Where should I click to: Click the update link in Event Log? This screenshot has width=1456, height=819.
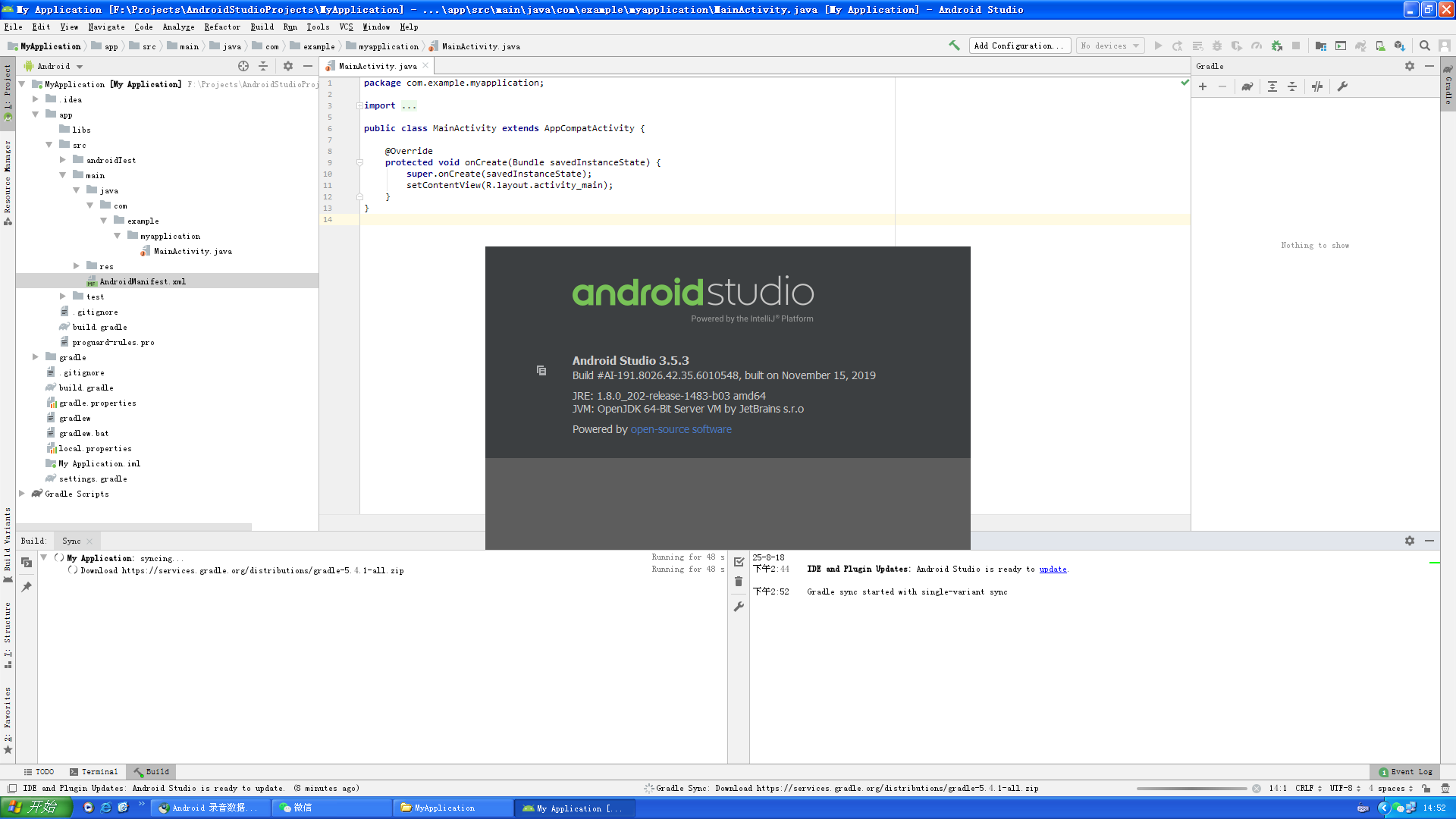(1053, 569)
